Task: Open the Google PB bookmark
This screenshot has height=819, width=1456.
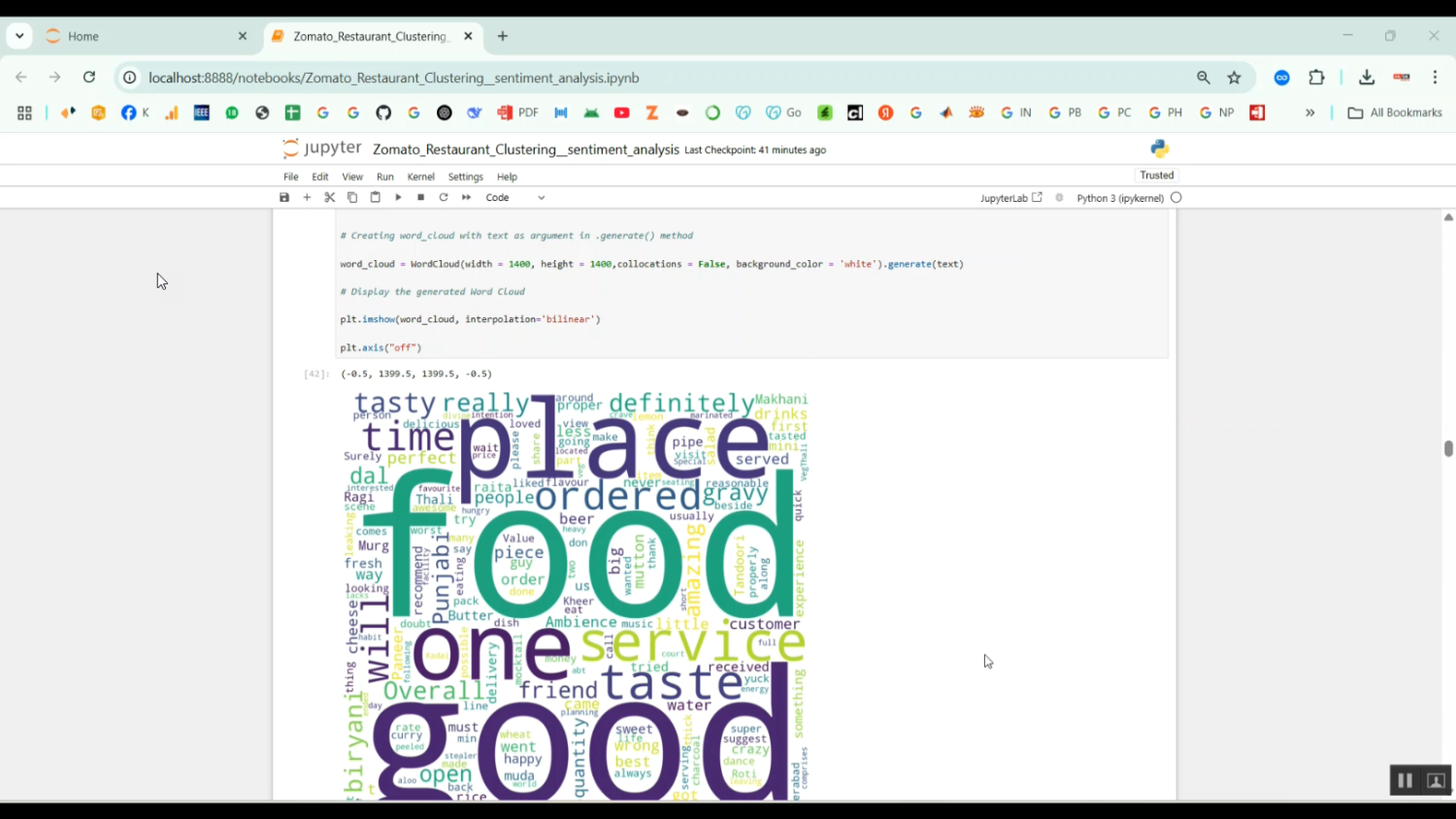Action: click(x=1065, y=113)
